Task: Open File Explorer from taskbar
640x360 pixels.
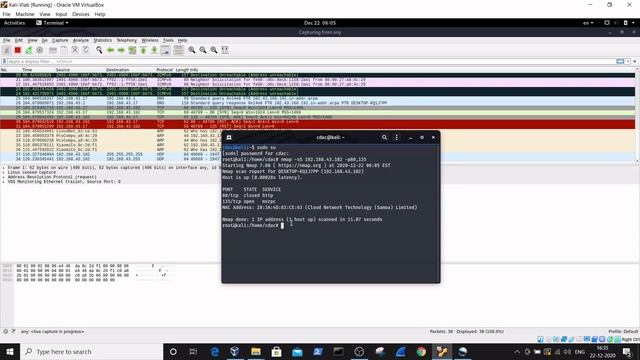Action: coord(256,351)
